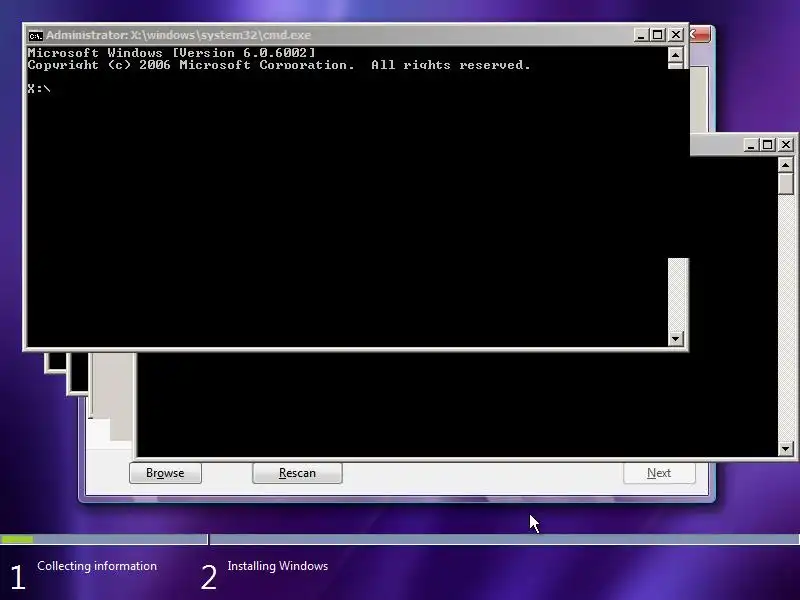Close the Windows setup dialog with red X
Screen dimensions: 800x600
[x=700, y=35]
